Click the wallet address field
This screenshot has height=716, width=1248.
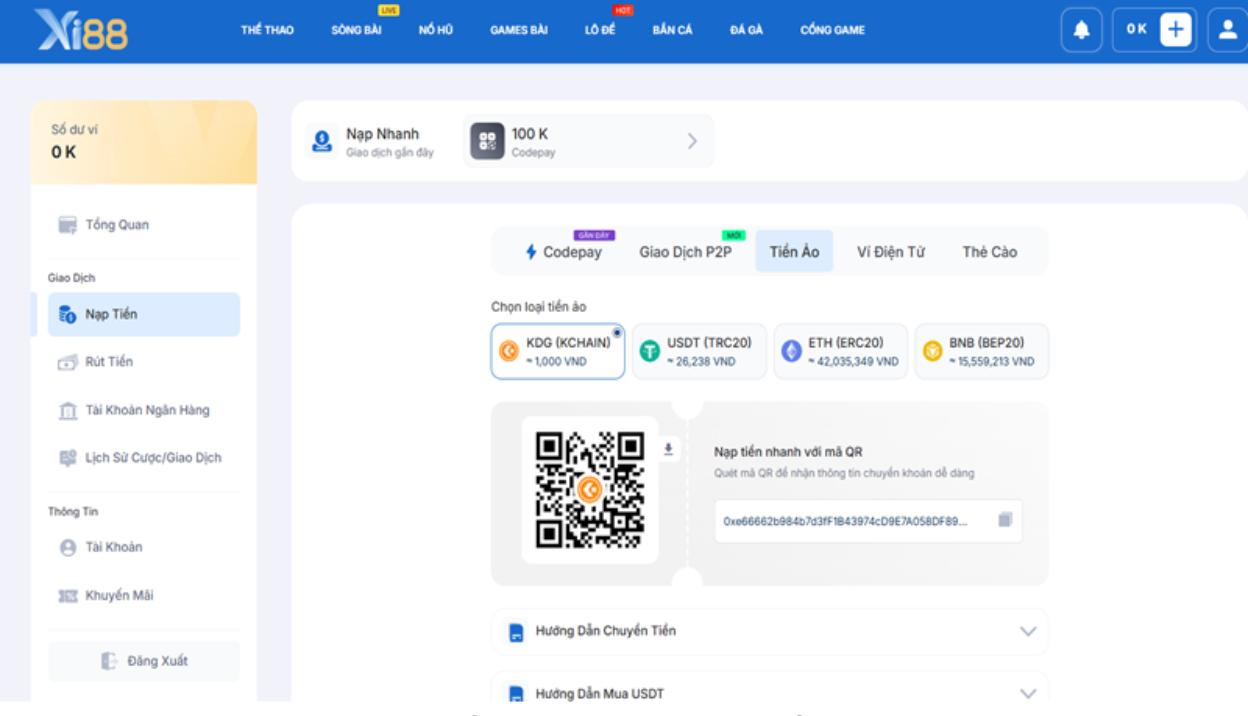(x=868, y=521)
